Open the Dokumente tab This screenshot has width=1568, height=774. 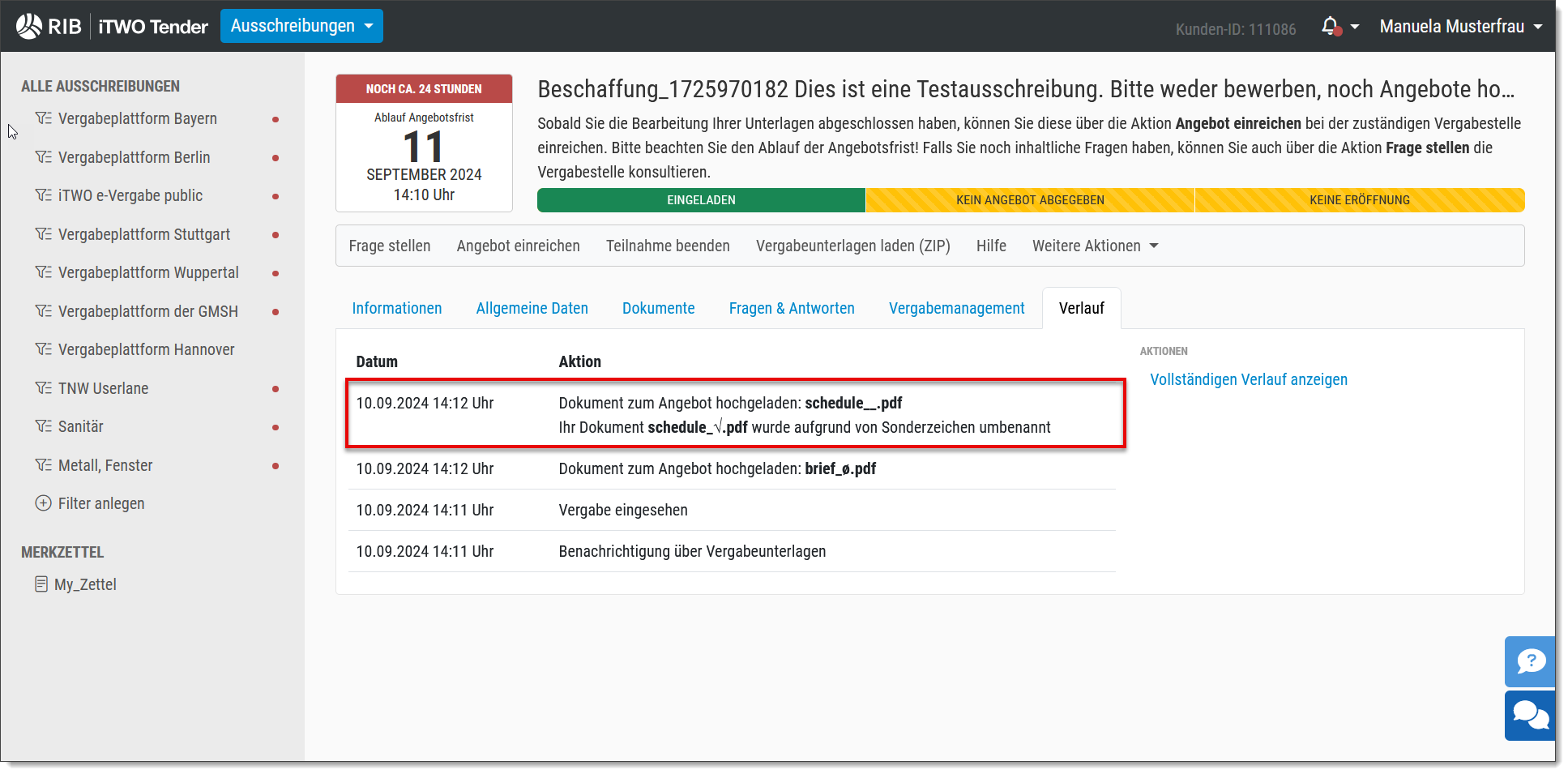pos(659,308)
